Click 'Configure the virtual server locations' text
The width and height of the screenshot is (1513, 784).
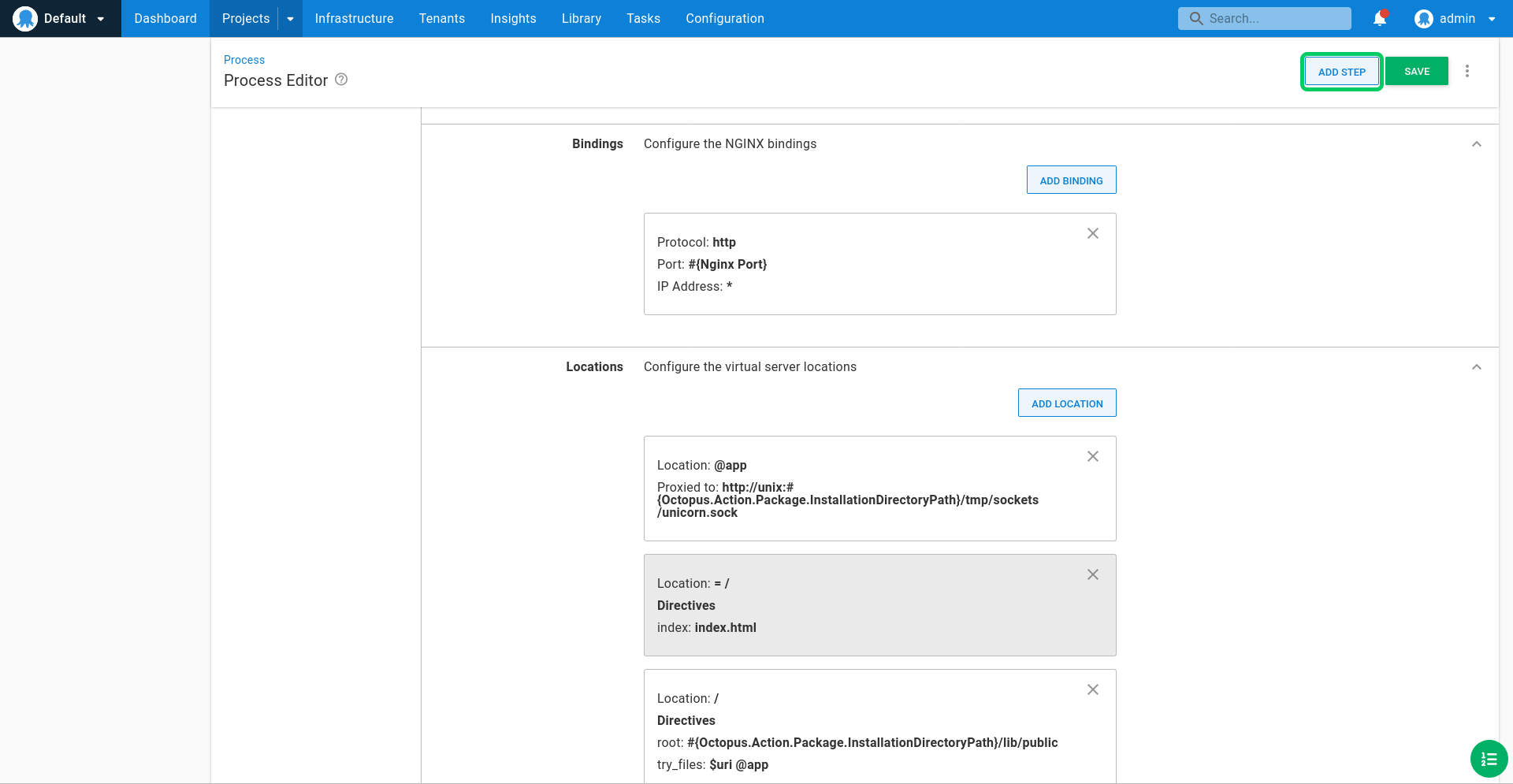(x=750, y=366)
